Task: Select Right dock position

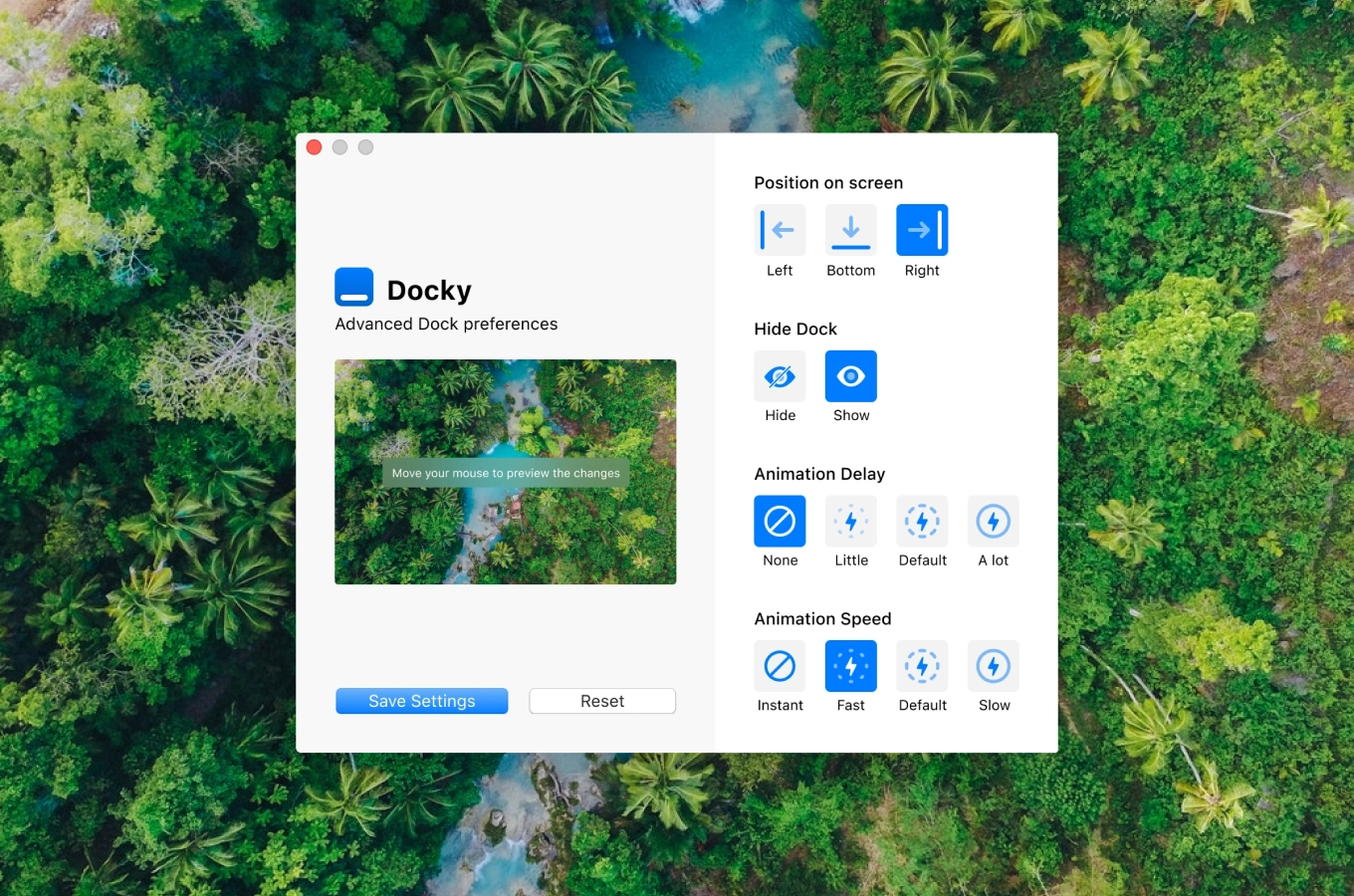Action: pyautogui.click(x=921, y=230)
